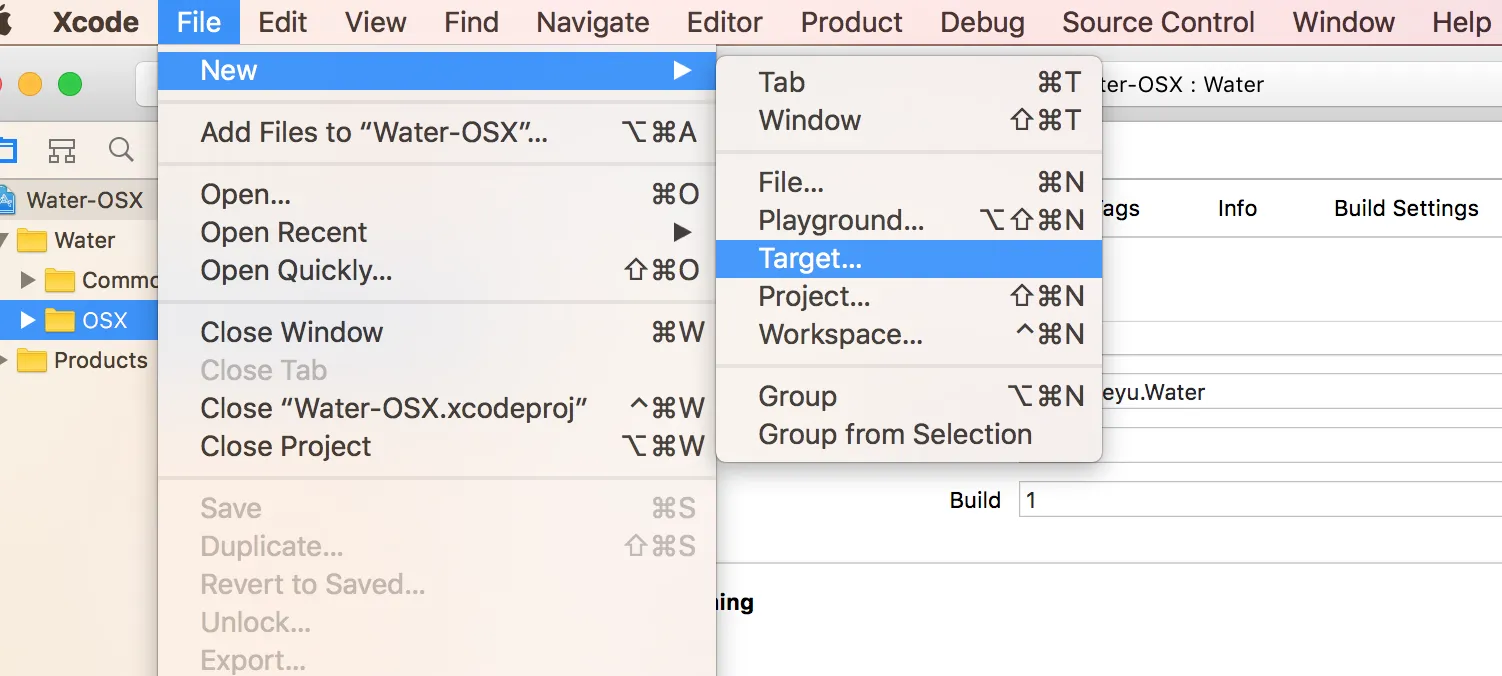The width and height of the screenshot is (1502, 676).
Task: Open the Open Recent submenu arrow
Action: tap(682, 233)
